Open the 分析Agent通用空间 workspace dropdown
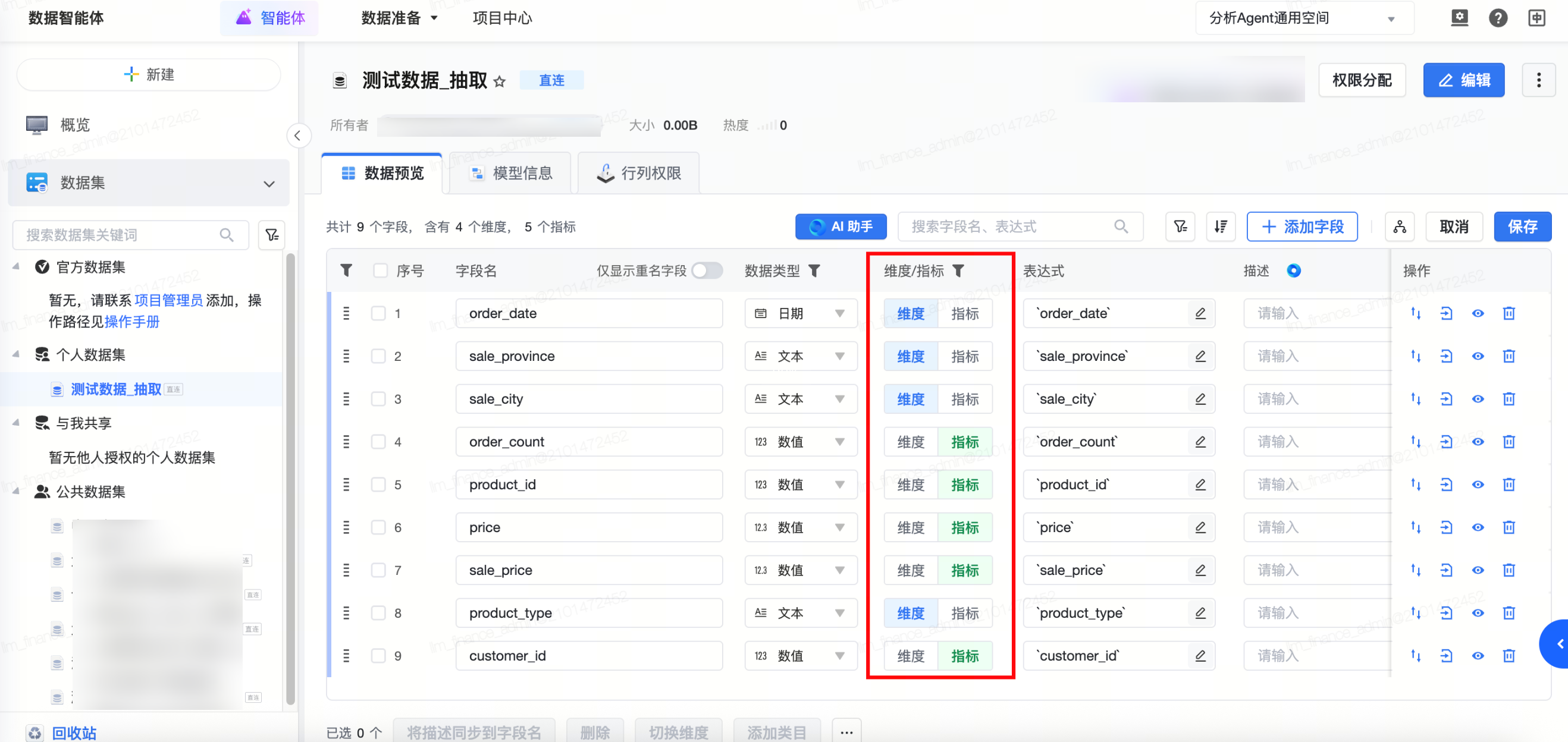This screenshot has width=1568, height=742. coord(1303,18)
